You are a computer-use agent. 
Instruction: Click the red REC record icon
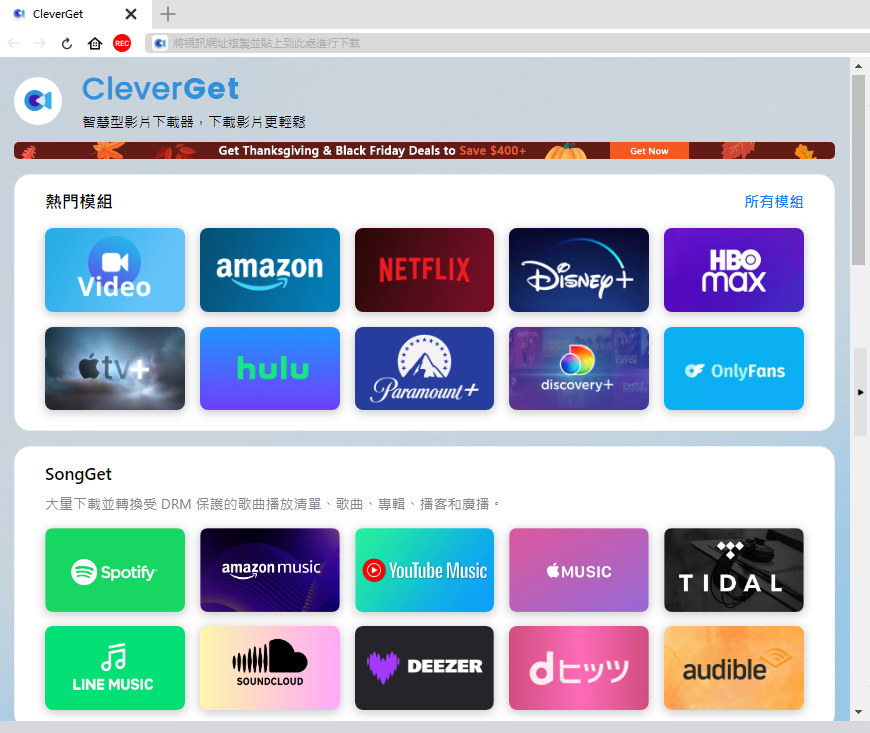click(122, 43)
